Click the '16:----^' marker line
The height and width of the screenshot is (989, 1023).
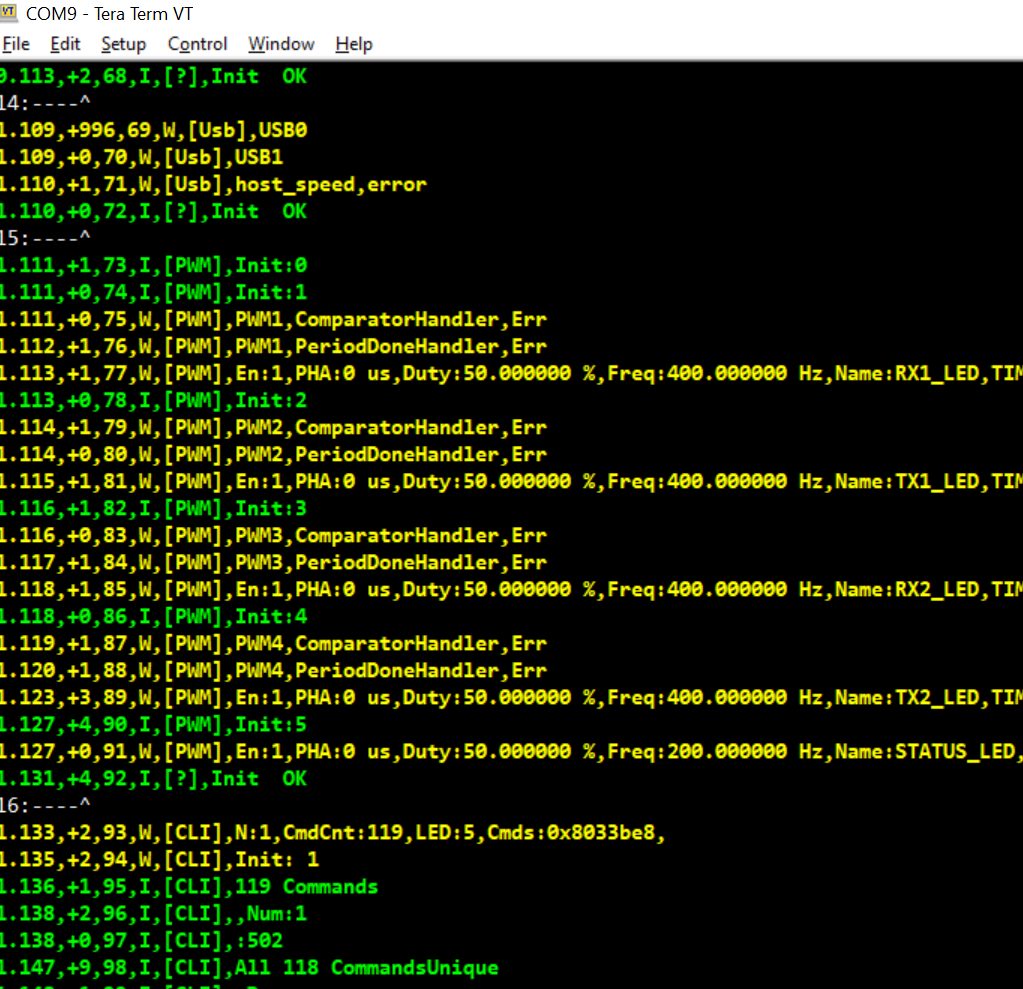coord(45,805)
